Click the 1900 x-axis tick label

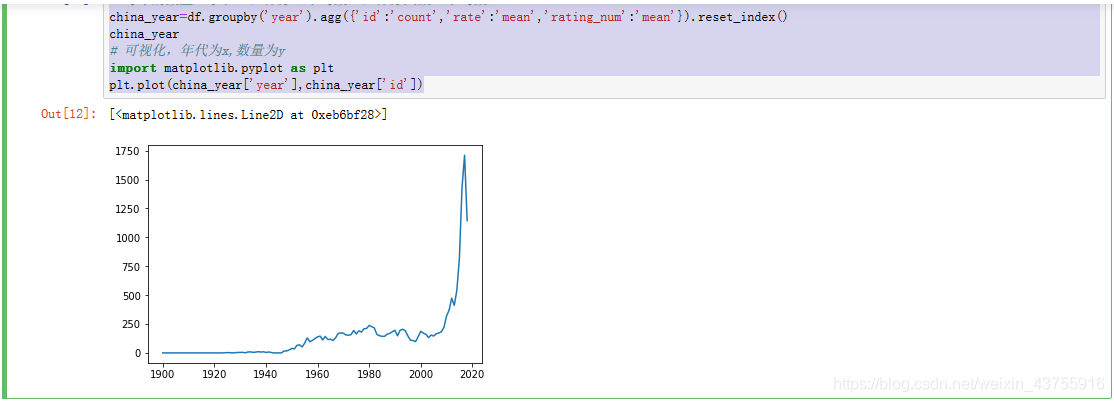coord(163,373)
